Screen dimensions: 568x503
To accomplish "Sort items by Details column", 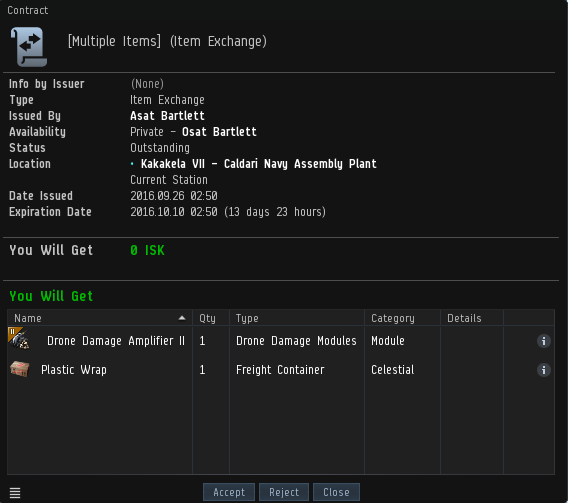I will (x=472, y=318).
